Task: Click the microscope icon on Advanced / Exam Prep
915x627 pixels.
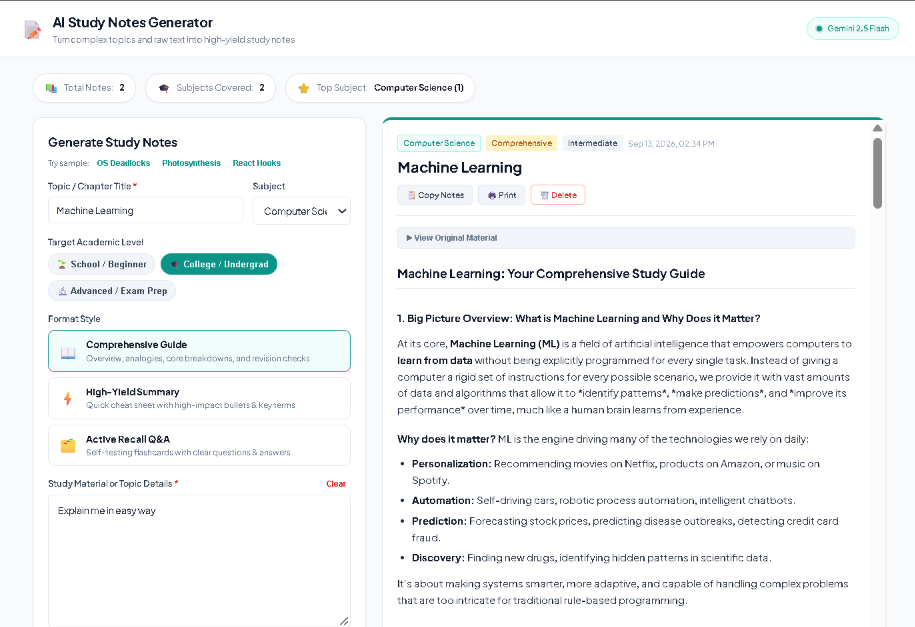Action: [x=62, y=291]
